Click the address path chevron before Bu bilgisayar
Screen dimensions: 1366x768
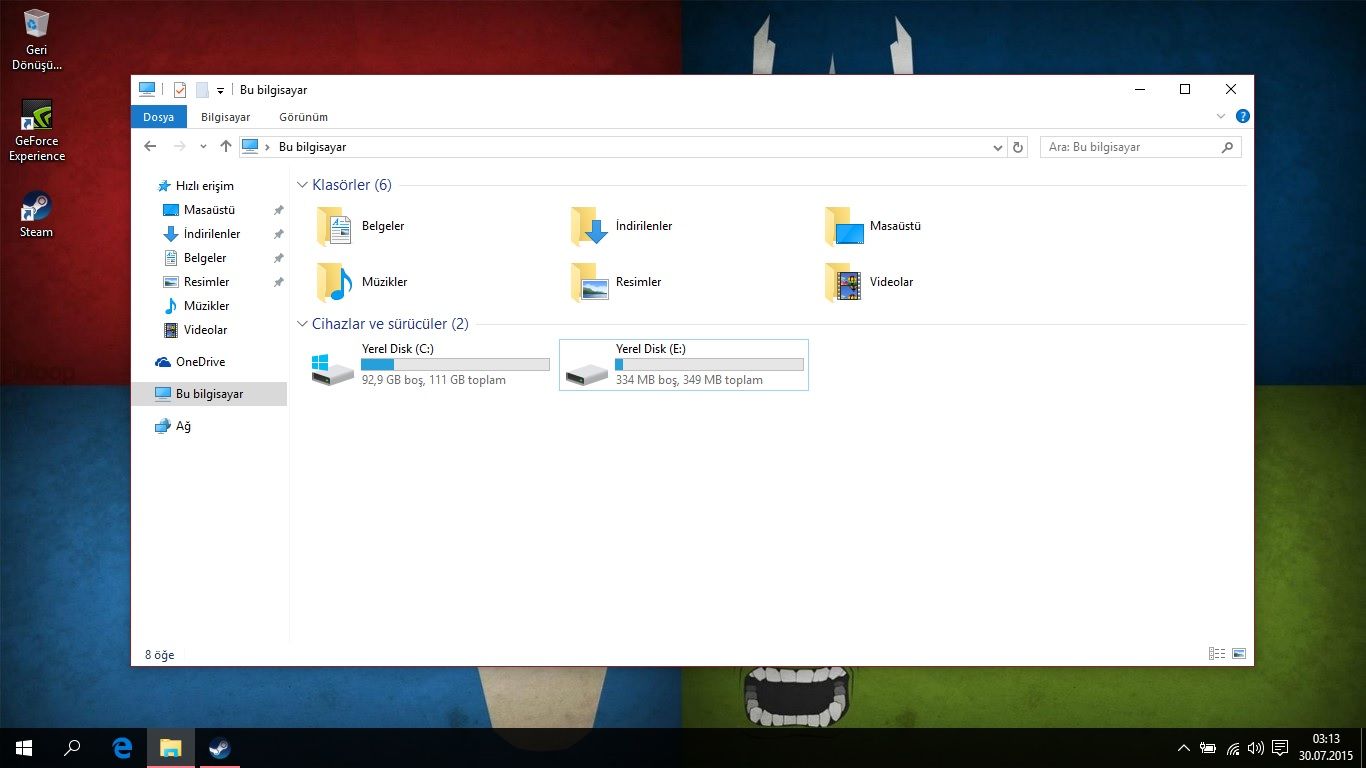pyautogui.click(x=267, y=147)
